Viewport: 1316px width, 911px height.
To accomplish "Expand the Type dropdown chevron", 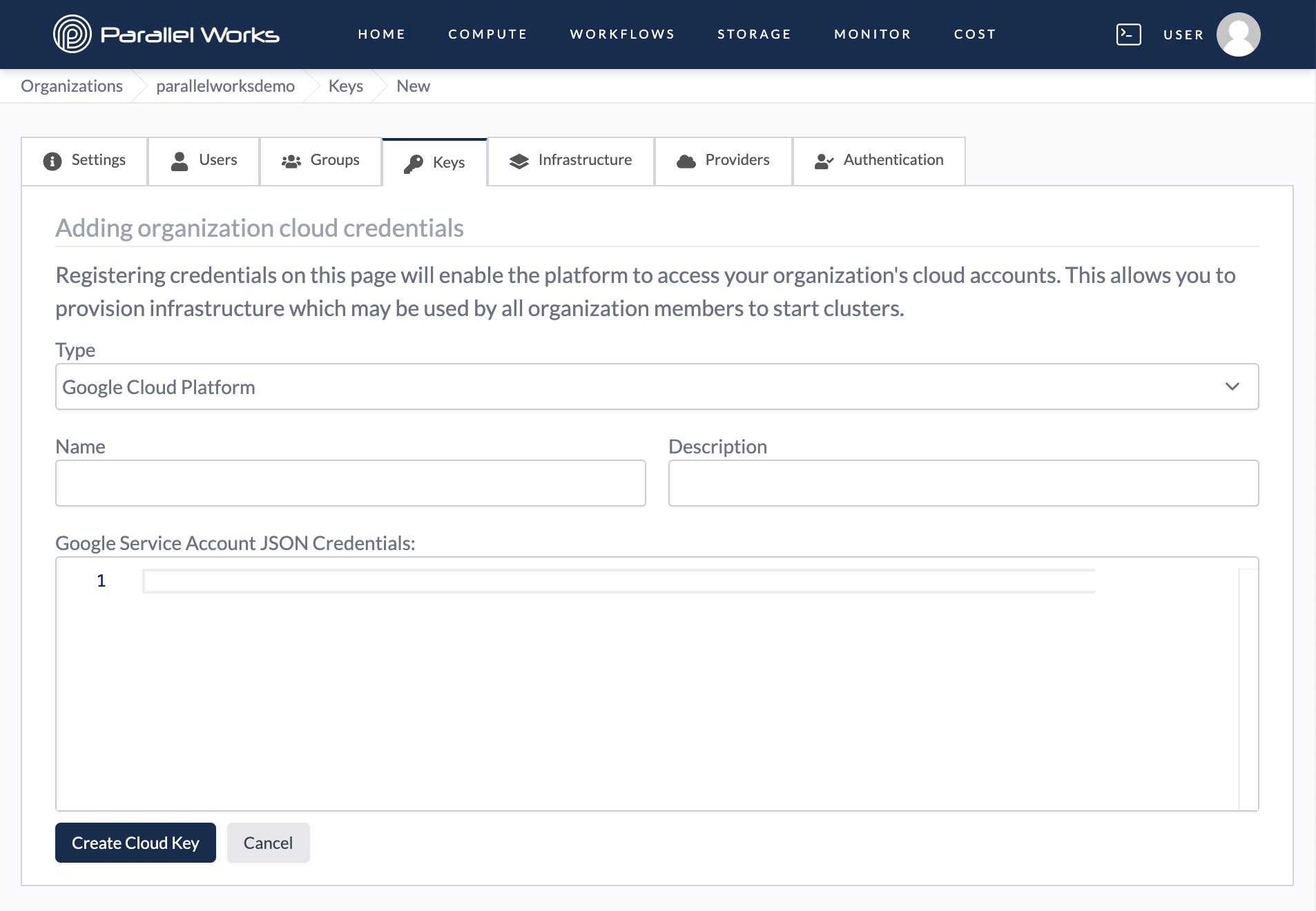I will click(x=1232, y=386).
